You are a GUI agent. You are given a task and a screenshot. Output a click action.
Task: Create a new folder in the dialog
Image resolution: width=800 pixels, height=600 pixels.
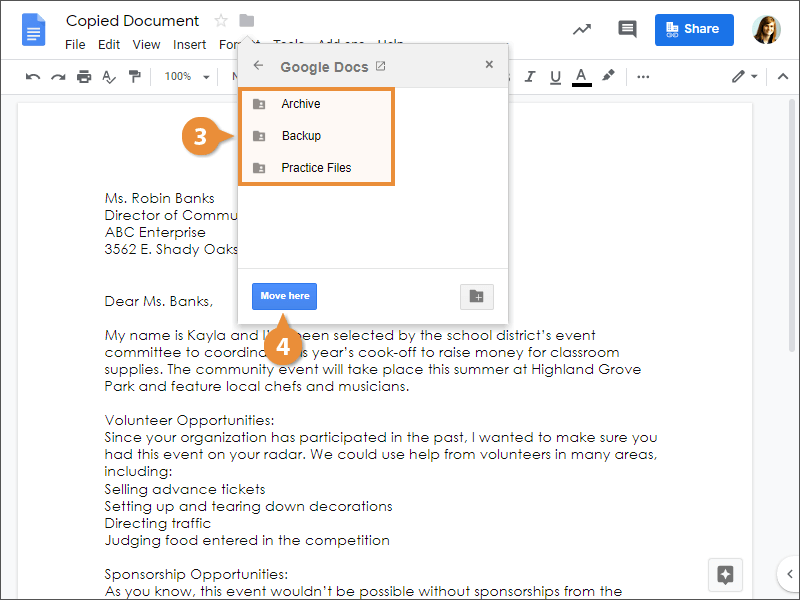pos(477,296)
